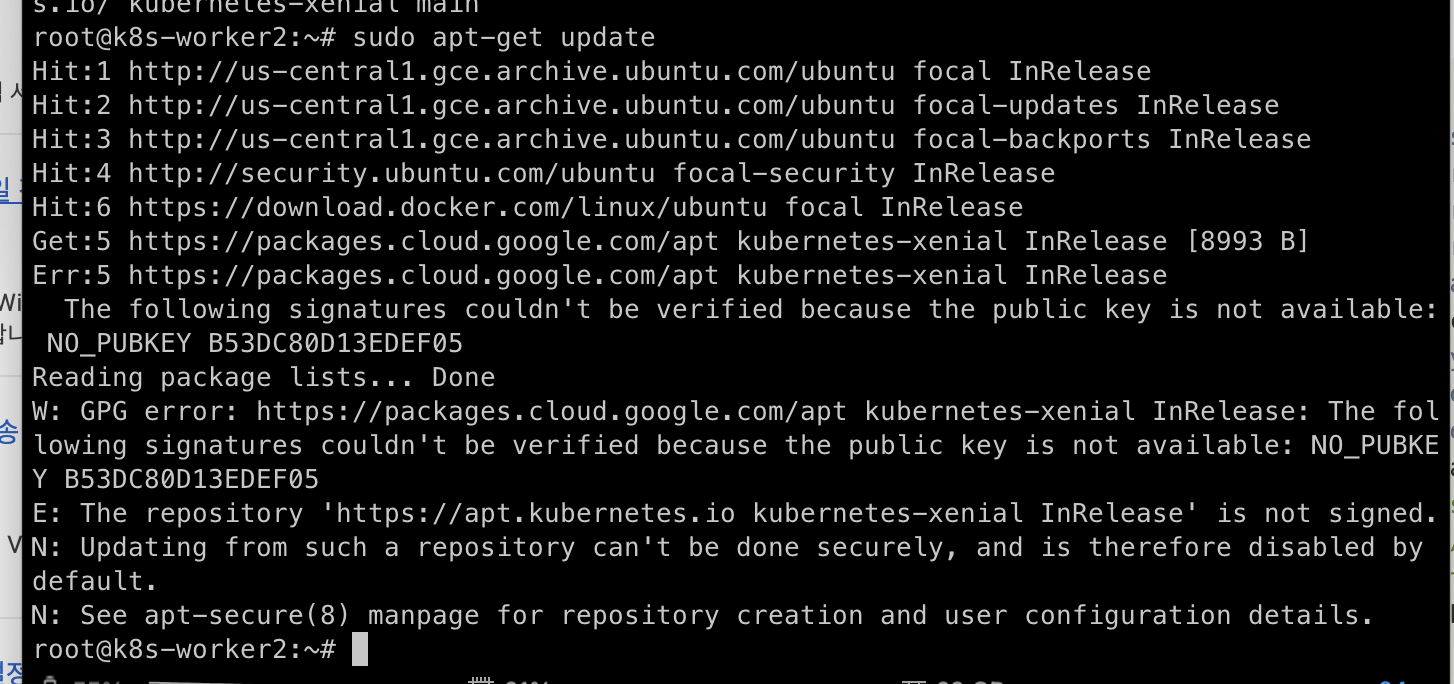Click the '[8993 B]' size text on Get:5
The height and width of the screenshot is (684, 1454).
tap(1248, 241)
